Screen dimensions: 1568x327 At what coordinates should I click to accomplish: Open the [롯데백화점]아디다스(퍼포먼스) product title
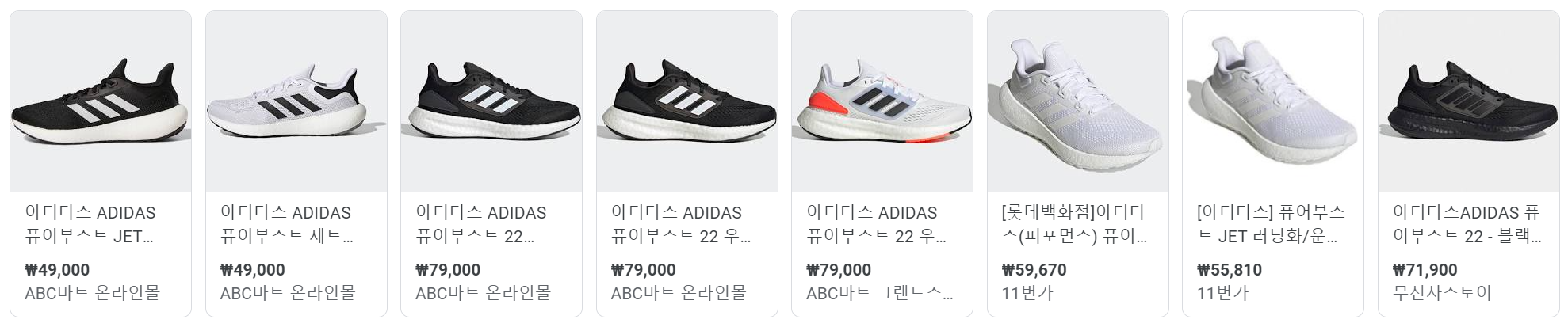1074,224
